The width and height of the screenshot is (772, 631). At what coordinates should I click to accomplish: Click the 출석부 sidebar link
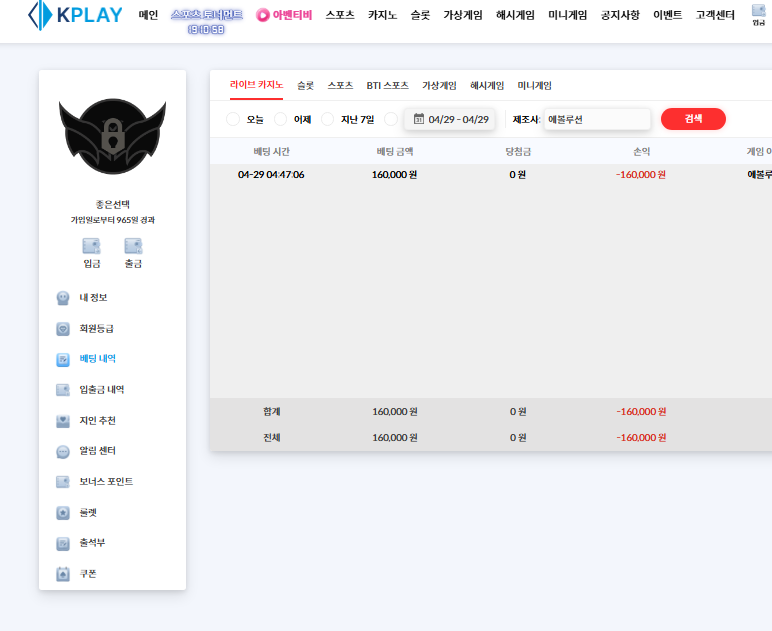(92, 543)
